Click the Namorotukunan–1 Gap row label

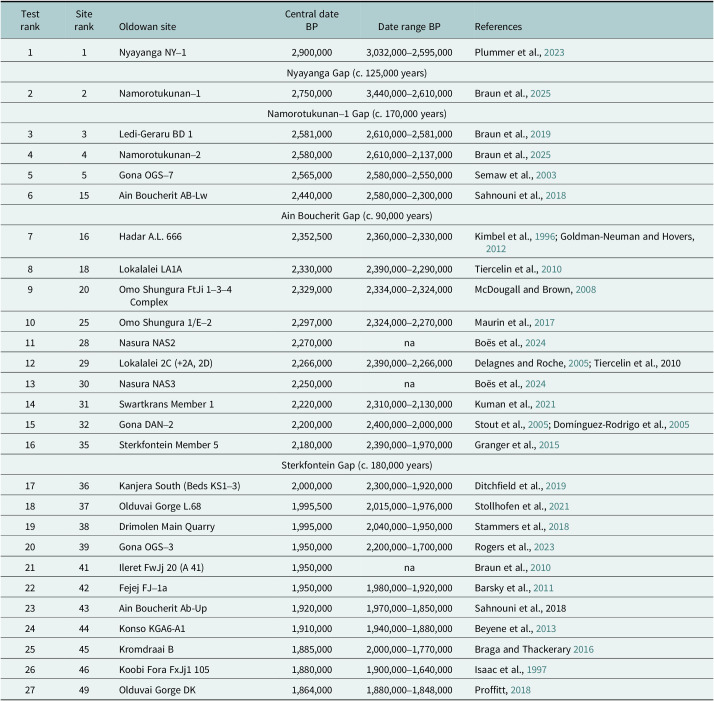(357, 113)
